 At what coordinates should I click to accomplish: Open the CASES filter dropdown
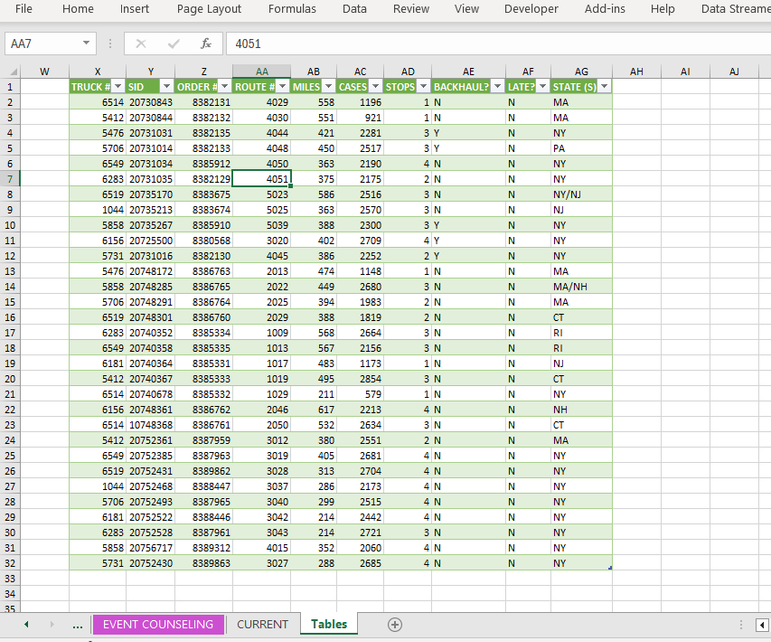coord(376,87)
